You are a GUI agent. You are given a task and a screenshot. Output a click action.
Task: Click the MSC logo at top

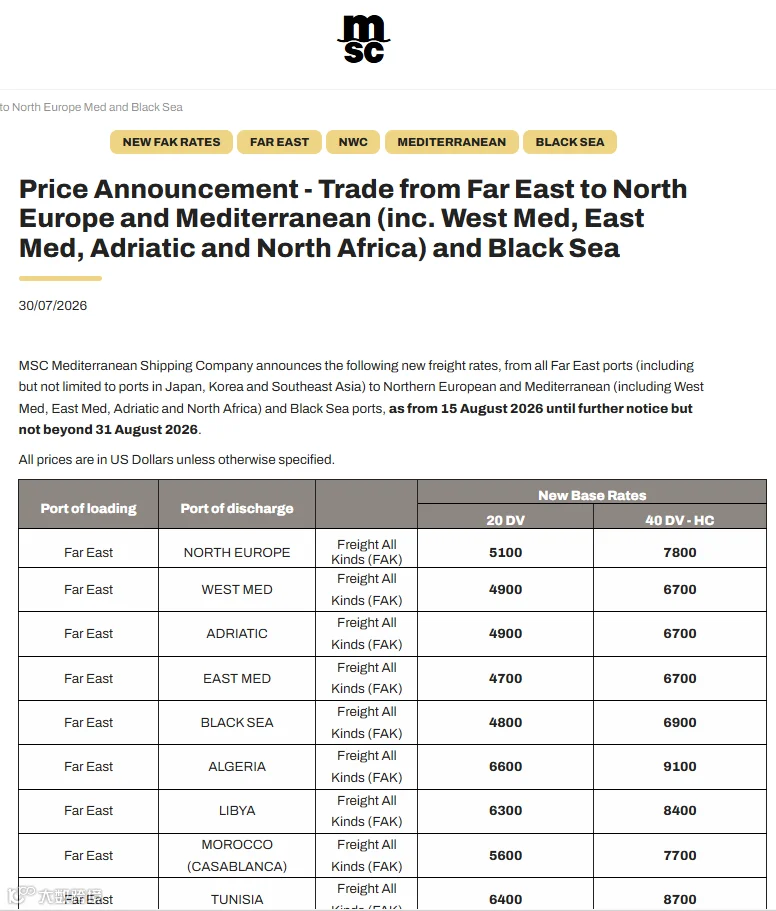pos(364,39)
